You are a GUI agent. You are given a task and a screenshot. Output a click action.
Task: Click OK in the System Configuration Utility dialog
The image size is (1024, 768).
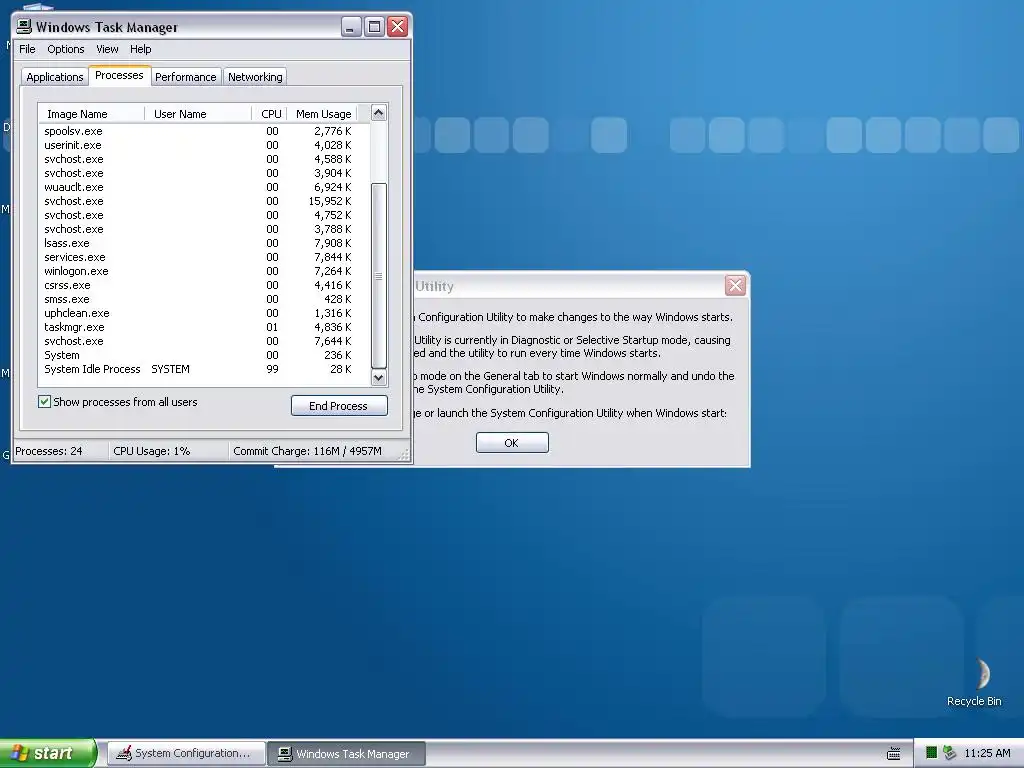tap(512, 443)
